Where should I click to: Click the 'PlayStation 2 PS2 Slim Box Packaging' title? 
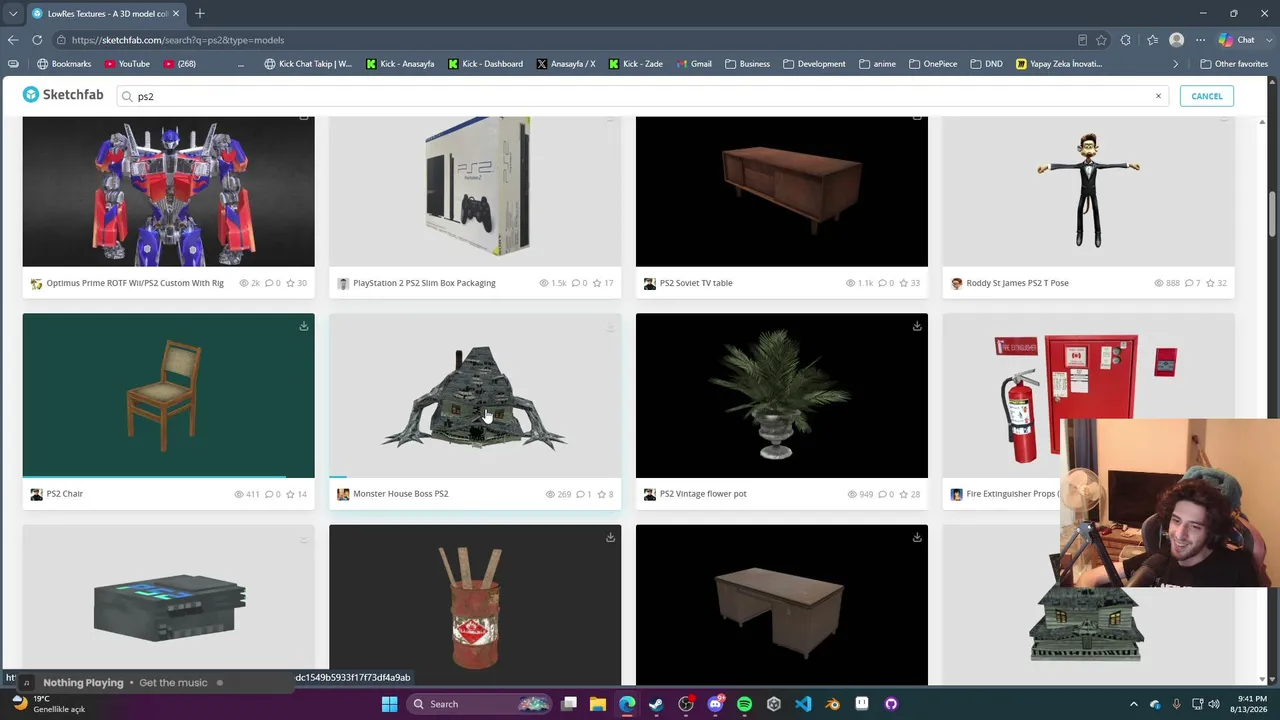point(424,283)
